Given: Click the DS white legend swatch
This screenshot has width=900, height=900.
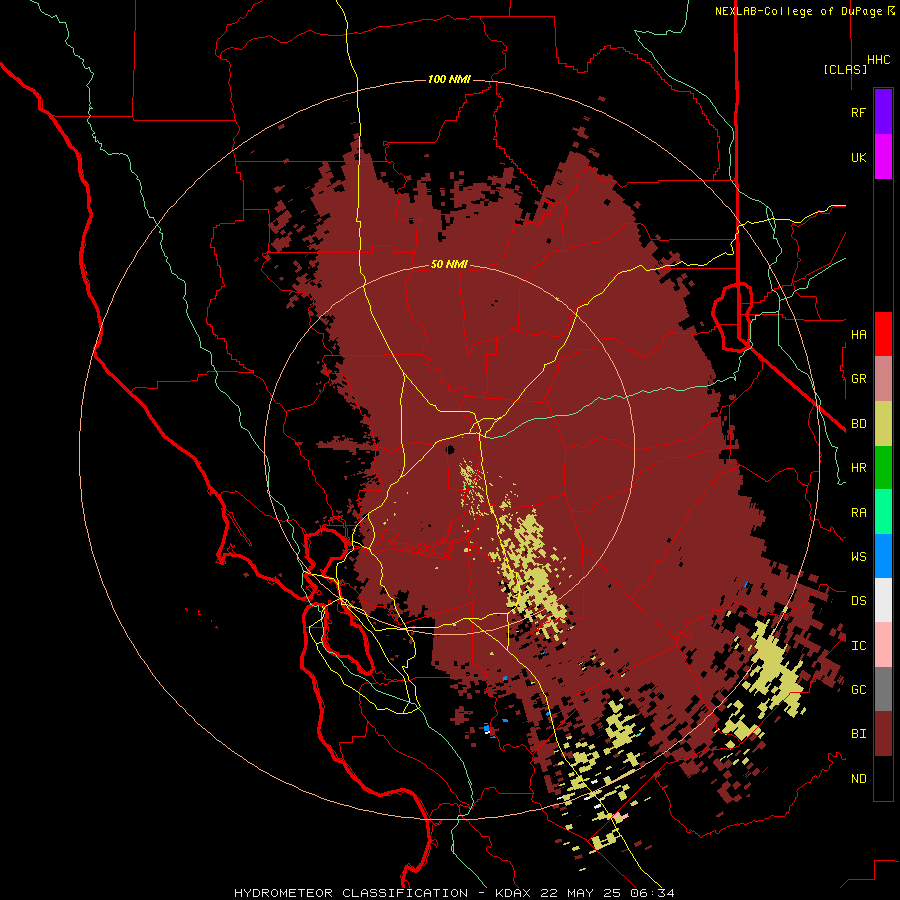Looking at the screenshot, I should [883, 600].
